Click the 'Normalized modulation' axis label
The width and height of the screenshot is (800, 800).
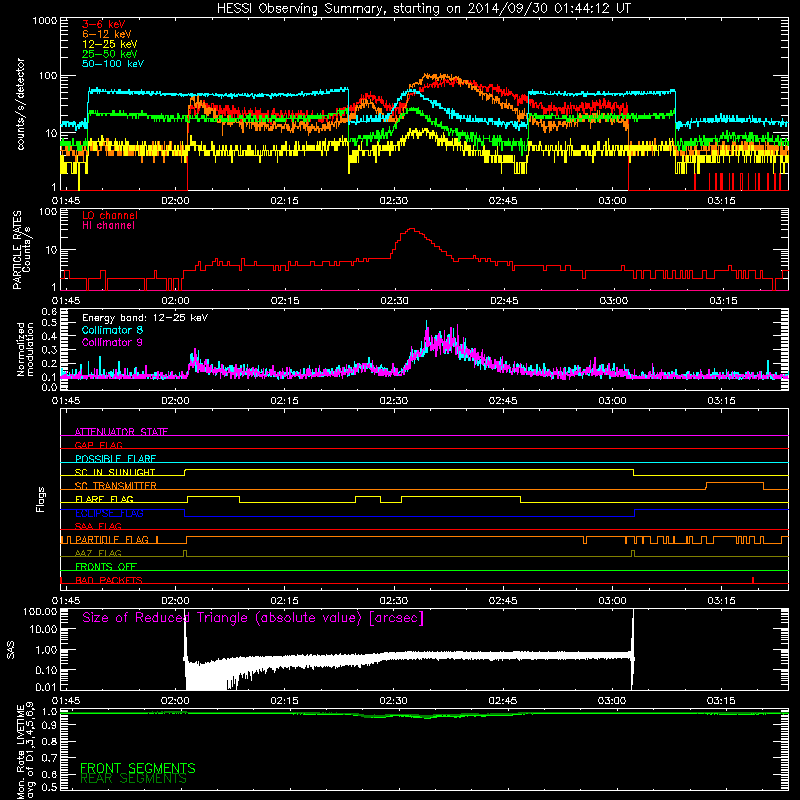pos(25,349)
